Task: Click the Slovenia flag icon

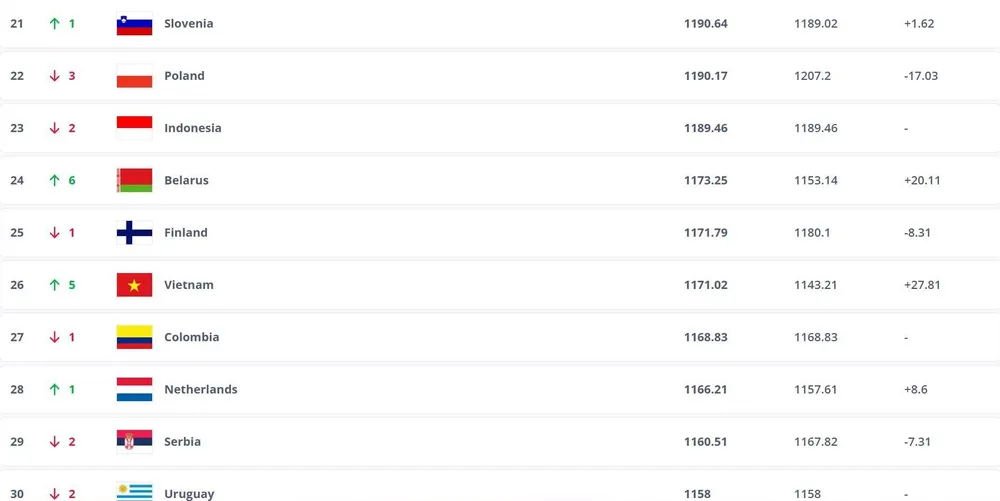Action: click(134, 24)
